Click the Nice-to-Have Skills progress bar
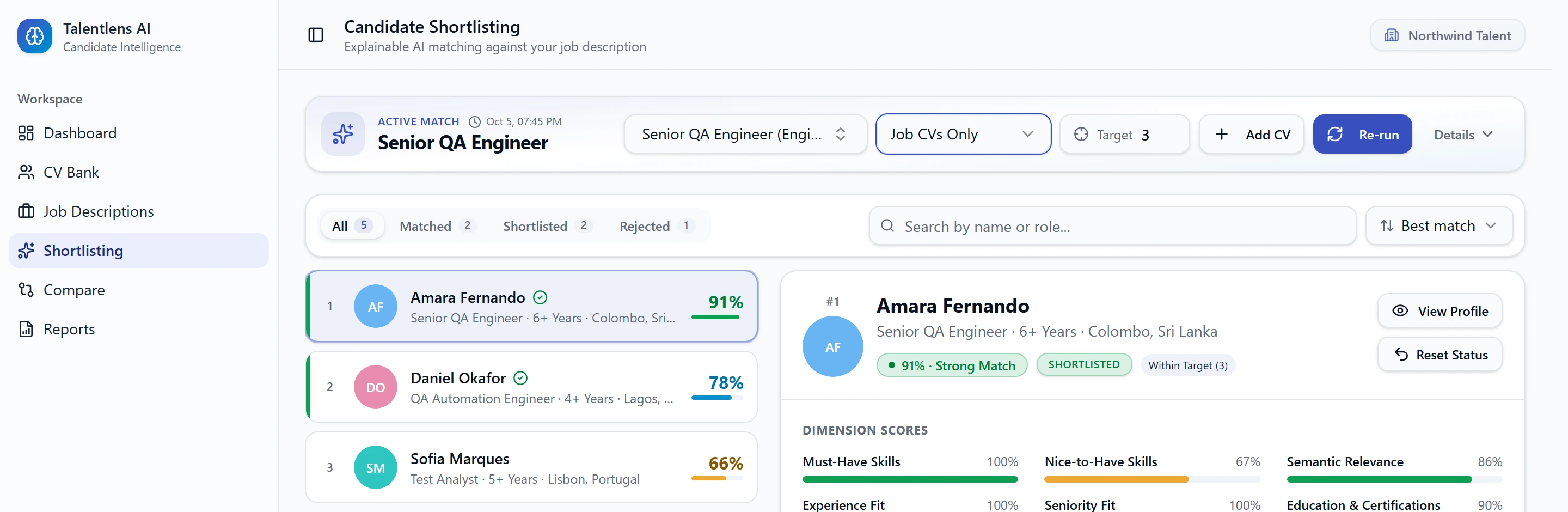The image size is (1568, 512). click(x=1152, y=479)
